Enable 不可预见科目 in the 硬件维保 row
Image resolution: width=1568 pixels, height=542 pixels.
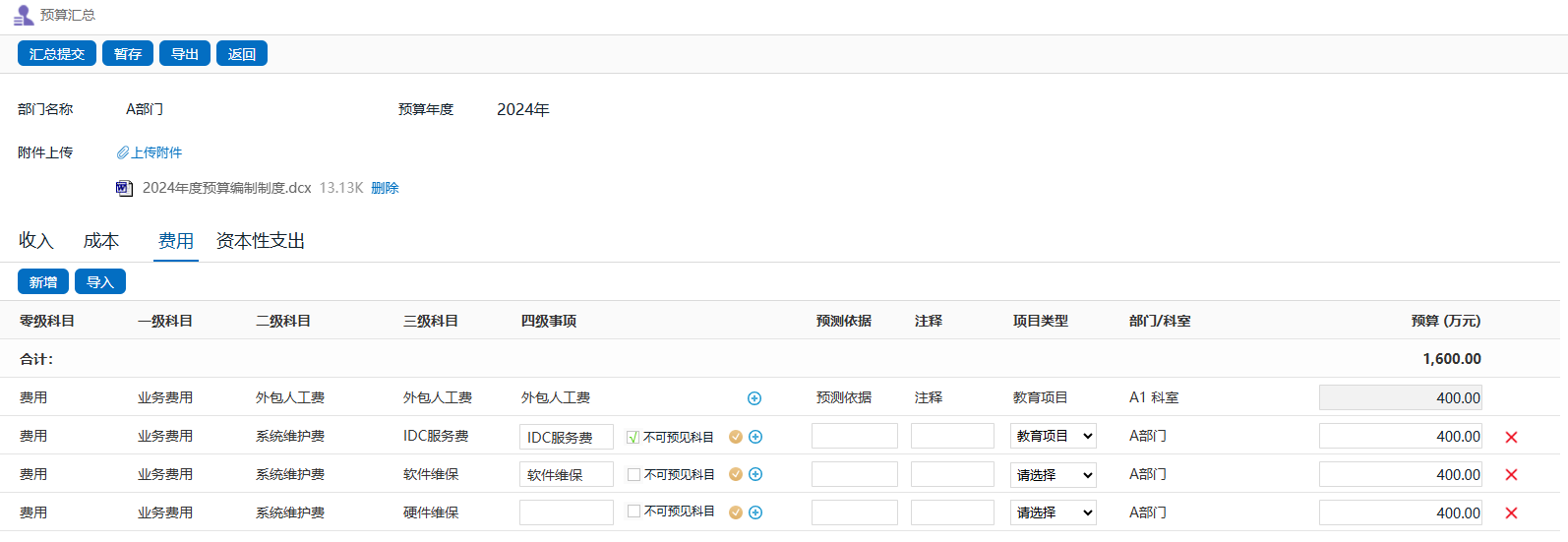[x=633, y=512]
